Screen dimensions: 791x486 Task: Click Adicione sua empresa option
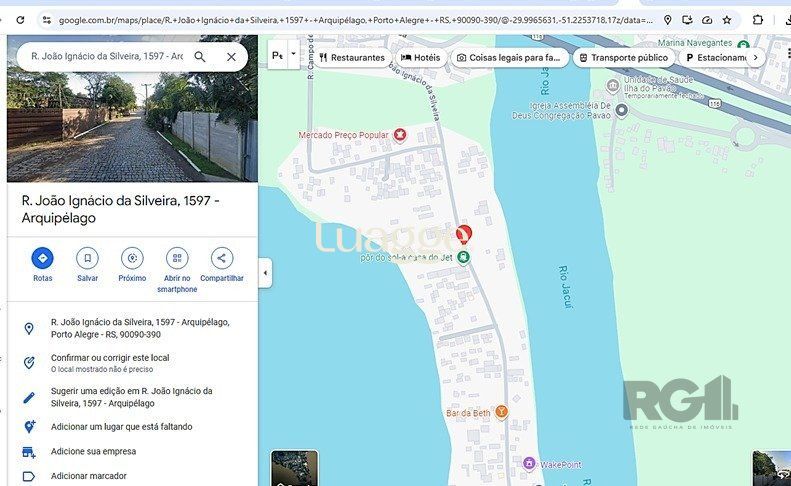[93, 451]
